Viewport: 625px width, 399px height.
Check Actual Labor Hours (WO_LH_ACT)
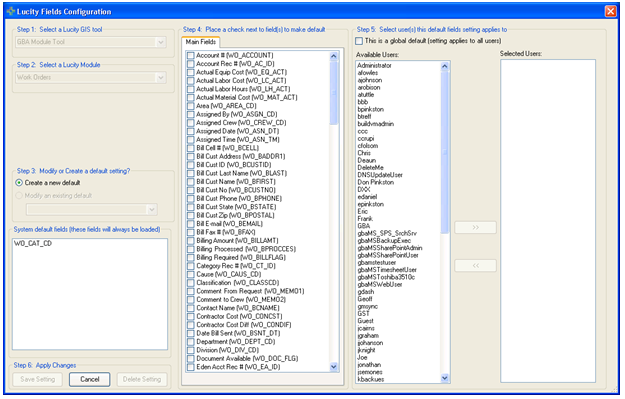pyautogui.click(x=191, y=89)
